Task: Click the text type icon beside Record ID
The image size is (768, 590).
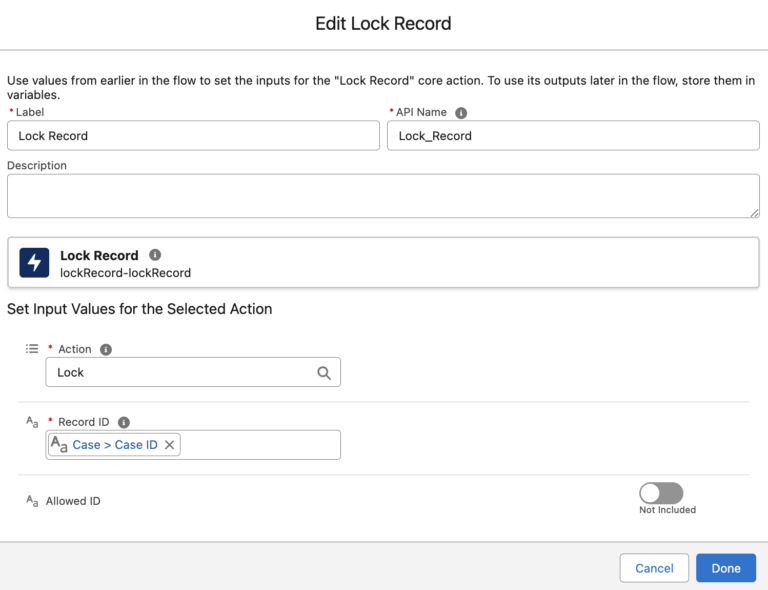Action: coord(32,423)
